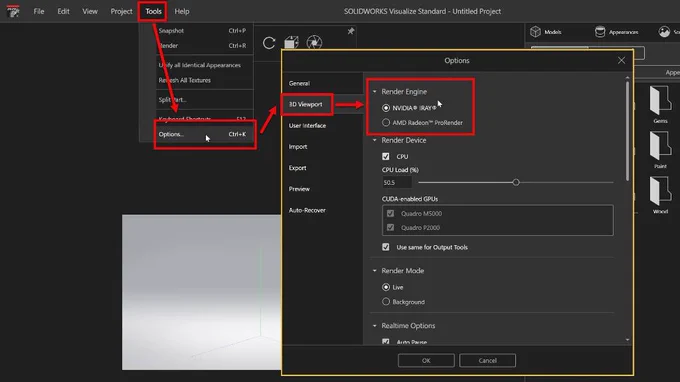Screen dimensions: 680x382
Task: Open the File menu
Action: (x=39, y=11)
